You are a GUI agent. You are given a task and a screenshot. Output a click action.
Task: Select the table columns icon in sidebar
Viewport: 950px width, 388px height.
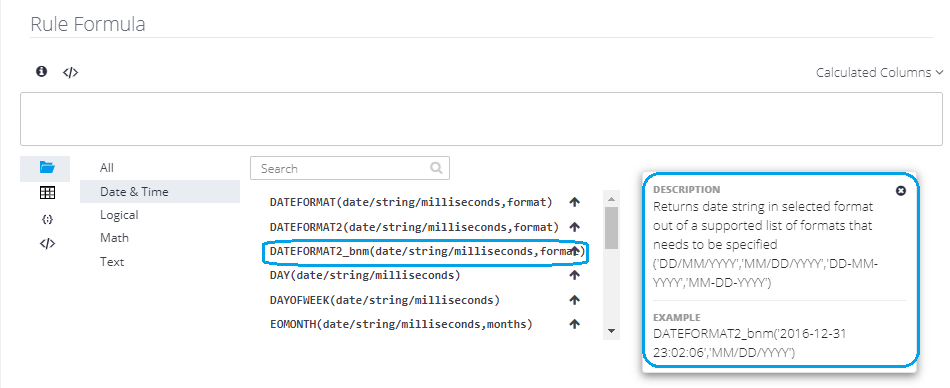[47, 193]
